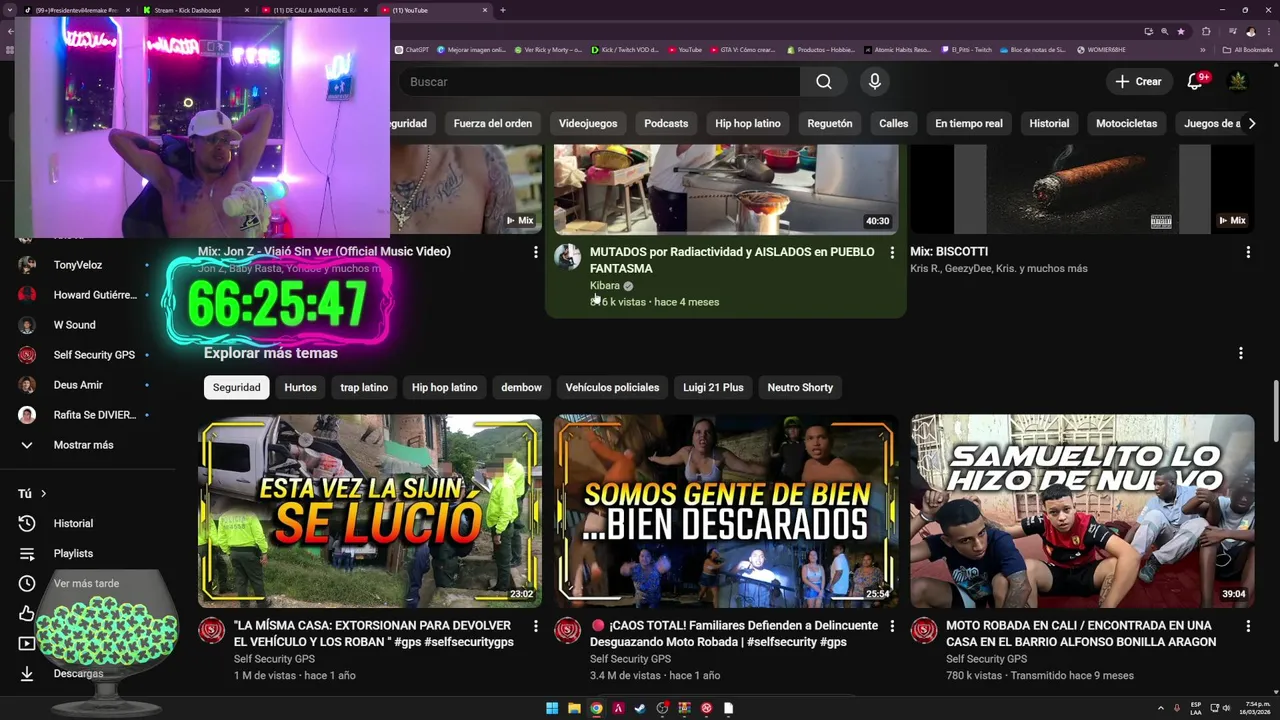This screenshot has width=1280, height=720.
Task: Select the Podcasts chip
Action: [x=666, y=124]
